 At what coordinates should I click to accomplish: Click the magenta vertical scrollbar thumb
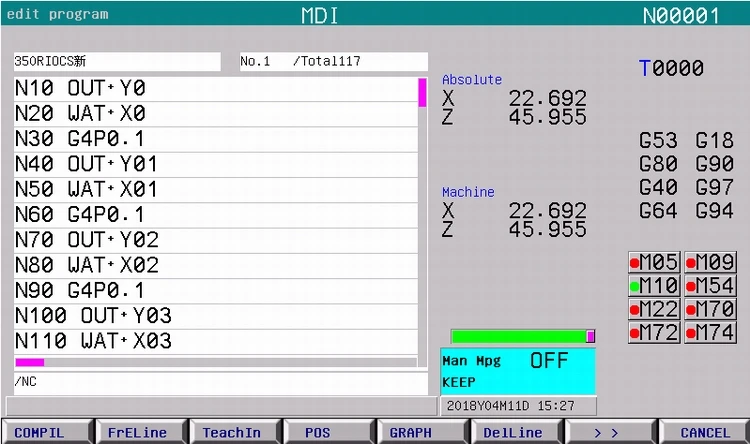click(422, 93)
